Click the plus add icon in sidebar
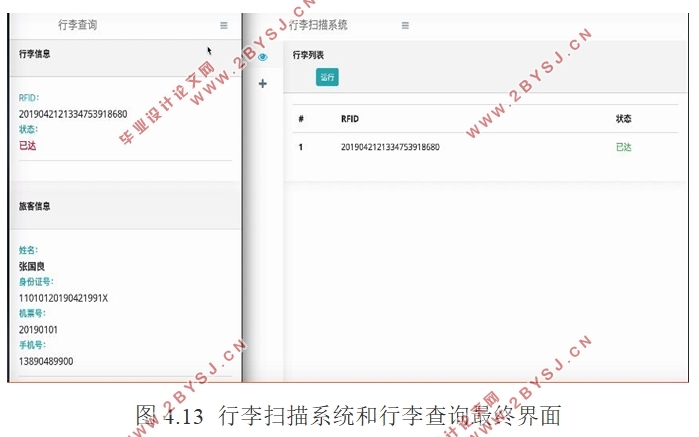 coord(263,83)
